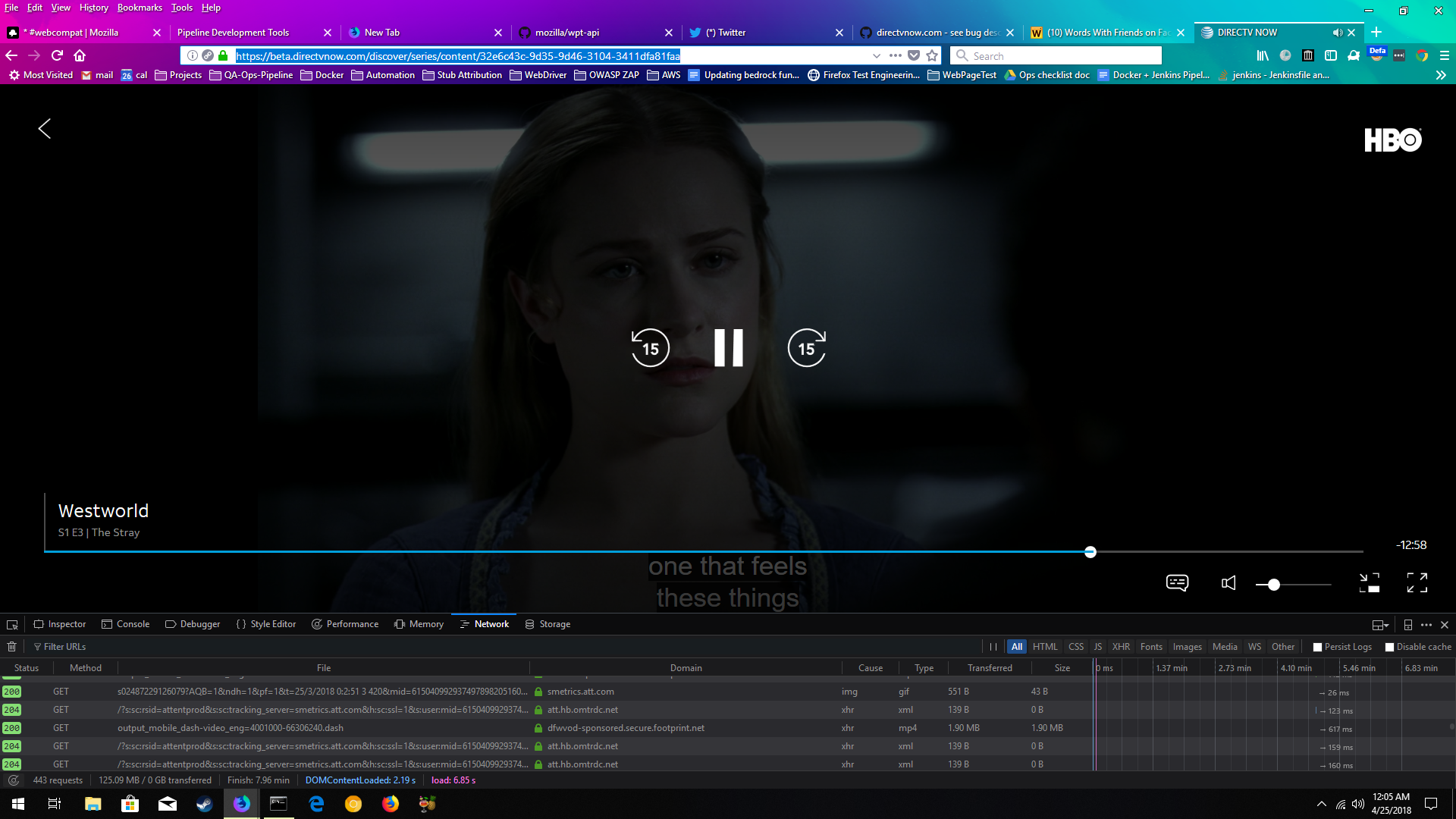This screenshot has width=1456, height=819.
Task: Open the Library toolbar button
Action: 1263,55
